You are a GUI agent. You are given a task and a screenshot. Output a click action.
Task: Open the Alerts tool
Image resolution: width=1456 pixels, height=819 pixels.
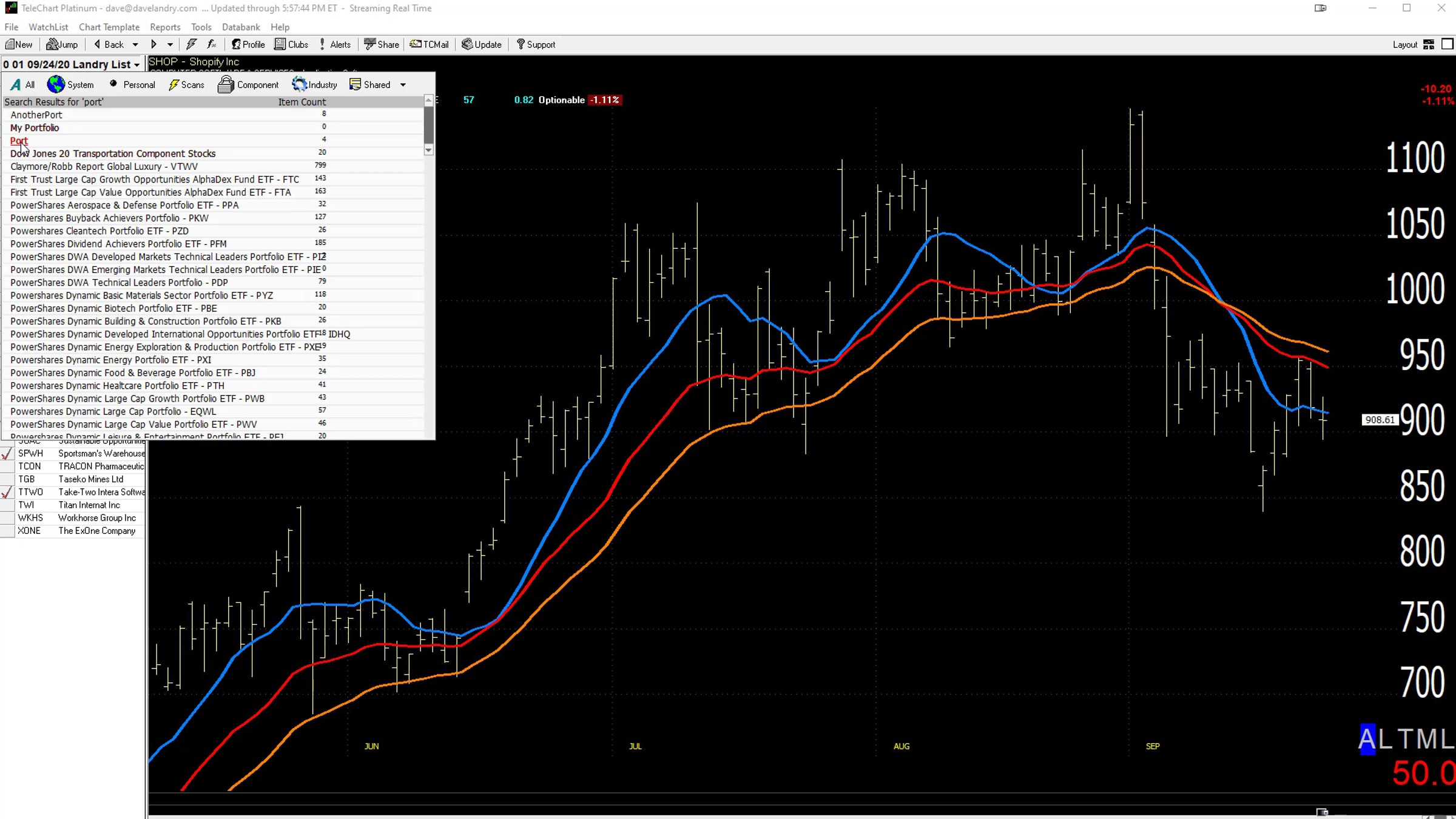pos(335,44)
